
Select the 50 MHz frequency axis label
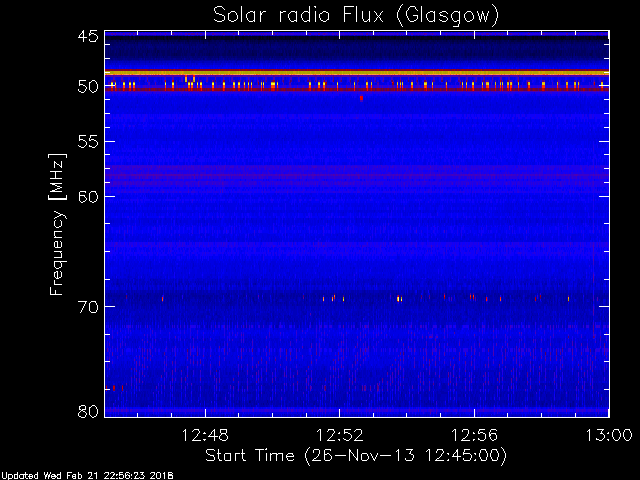[88, 87]
